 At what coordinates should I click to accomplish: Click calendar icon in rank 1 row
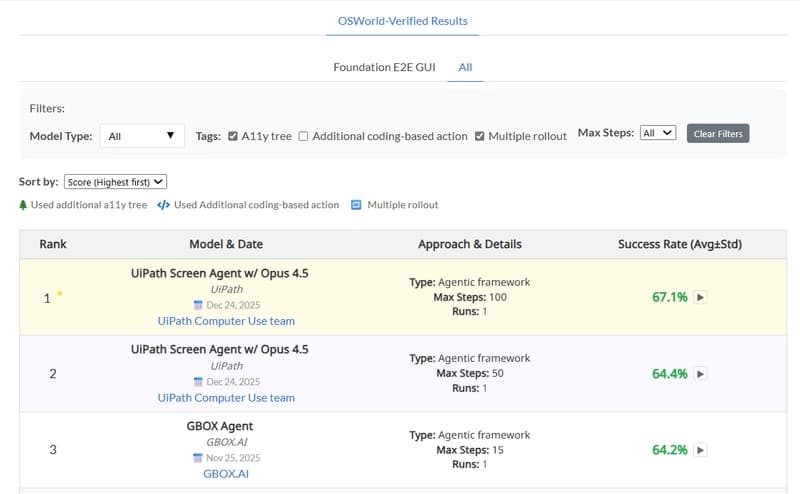click(x=198, y=305)
